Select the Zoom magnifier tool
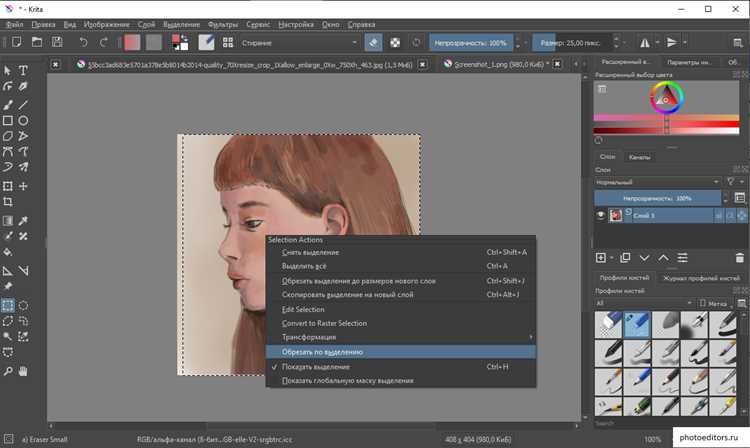750x448 pixels. point(8,371)
